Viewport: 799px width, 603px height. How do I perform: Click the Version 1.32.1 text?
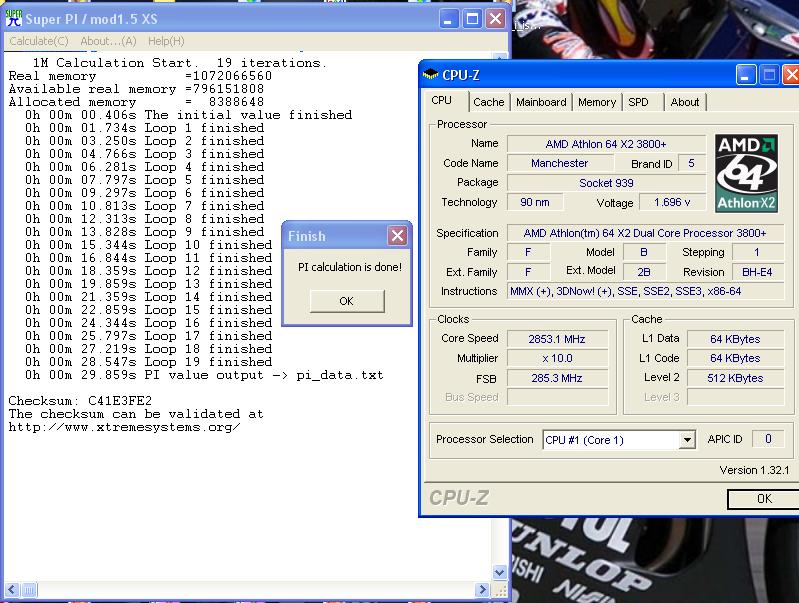(754, 470)
